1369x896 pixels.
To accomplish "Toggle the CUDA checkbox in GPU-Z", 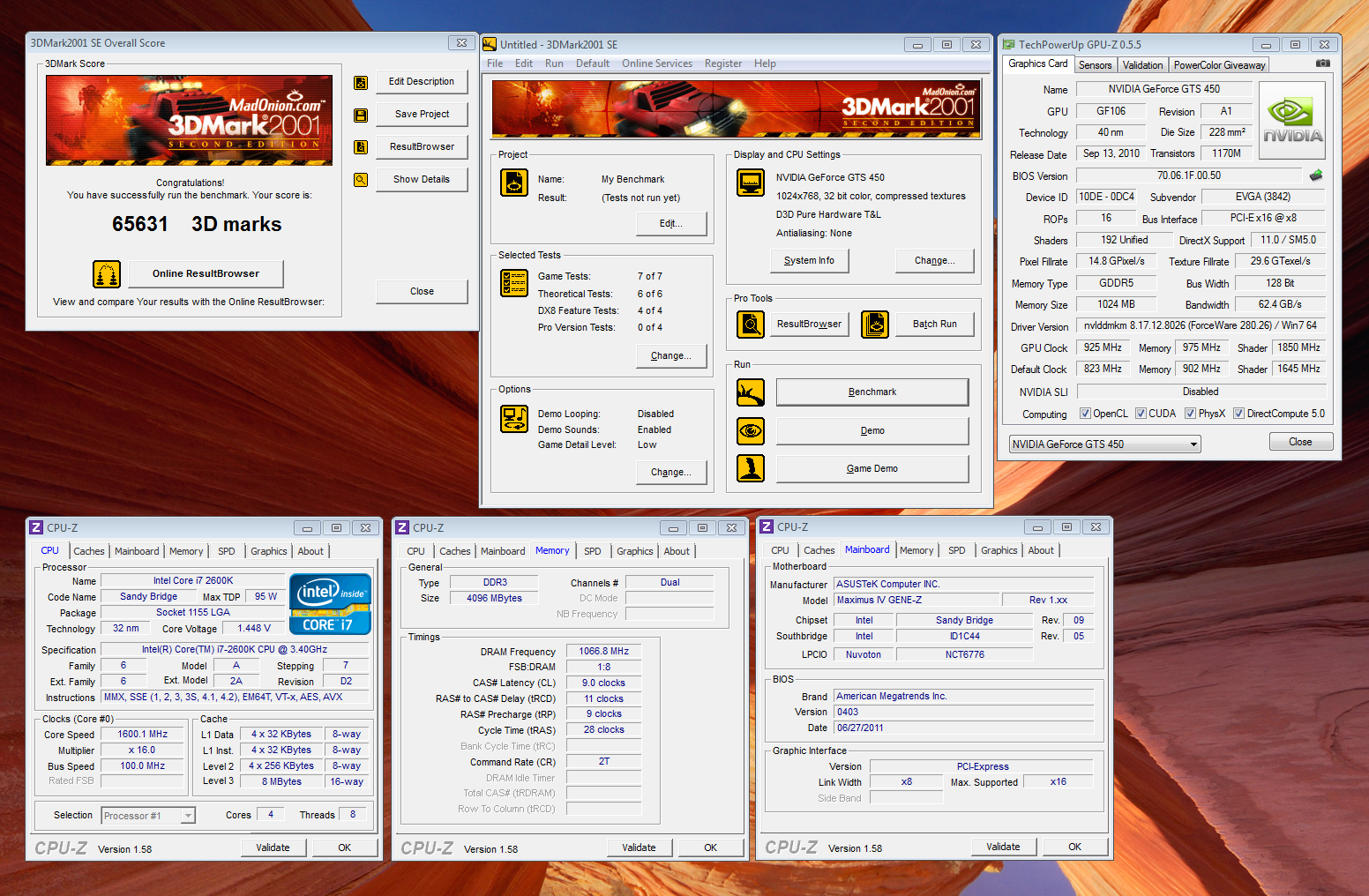I will coord(1141,414).
